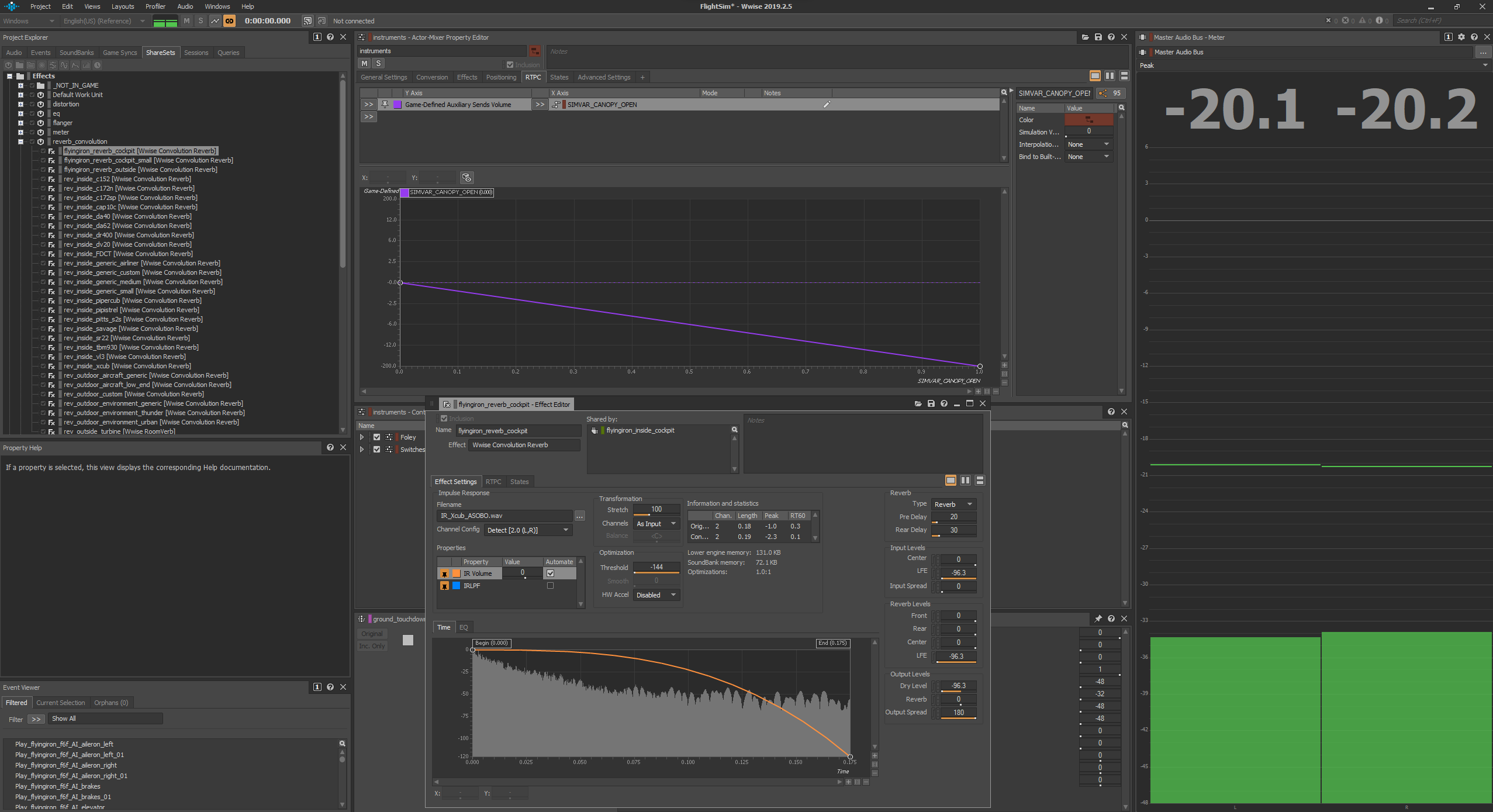Click the Stretch slider showing 100

point(656,510)
